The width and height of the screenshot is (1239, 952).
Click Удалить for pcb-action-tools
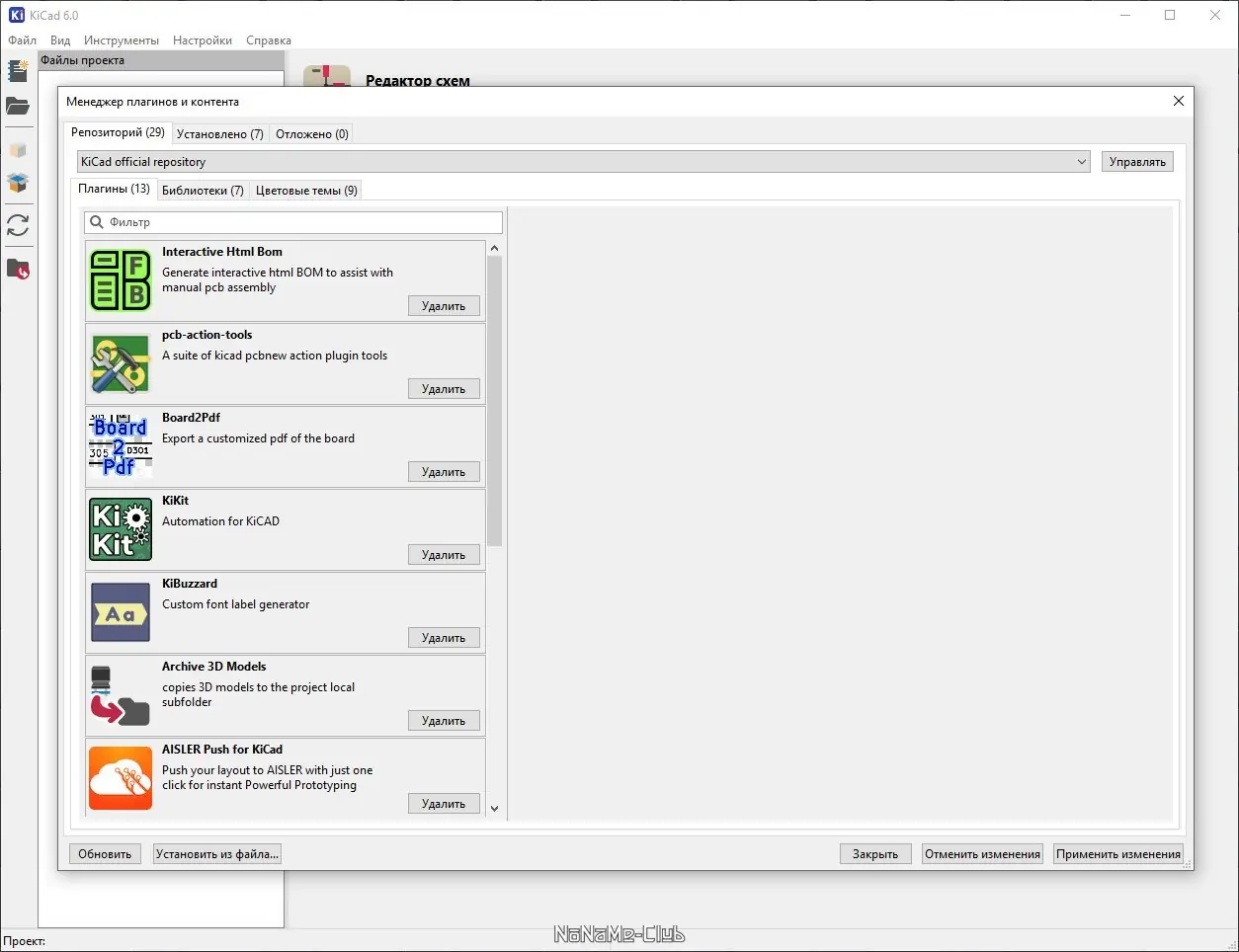444,389
